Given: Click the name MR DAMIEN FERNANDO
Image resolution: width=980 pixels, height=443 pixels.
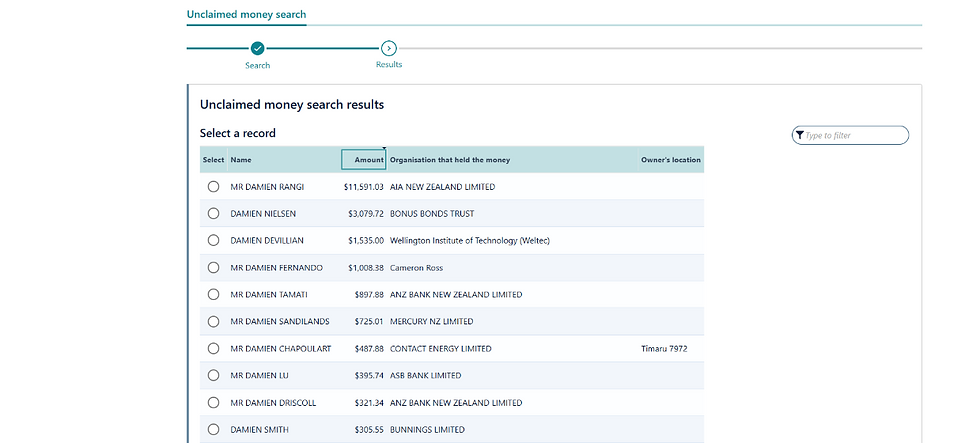Looking at the screenshot, I should 276,268.
